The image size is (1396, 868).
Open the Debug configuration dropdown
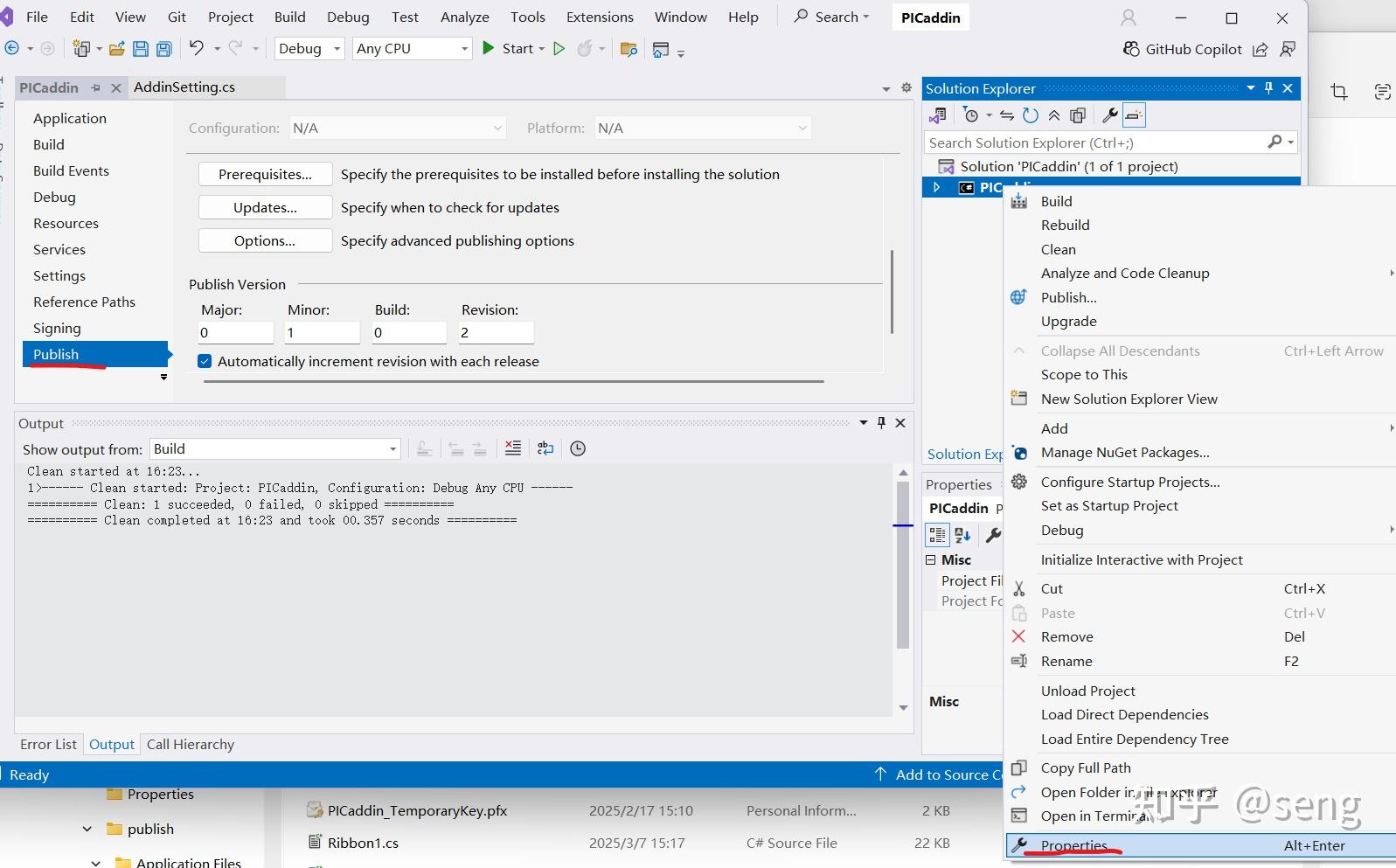click(x=309, y=49)
